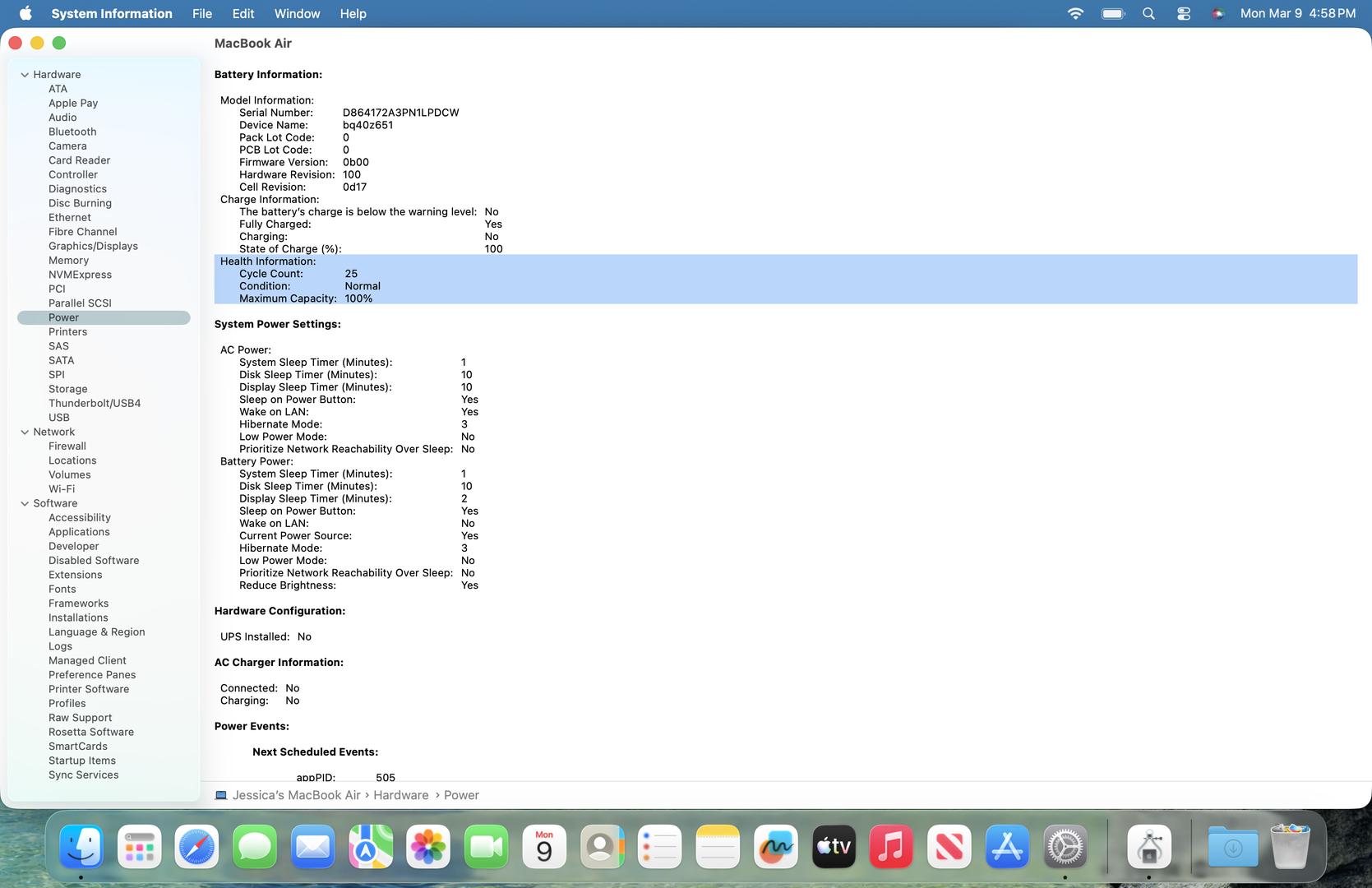Open the Help menu
Image resolution: width=1372 pixels, height=888 pixels.
tap(353, 13)
